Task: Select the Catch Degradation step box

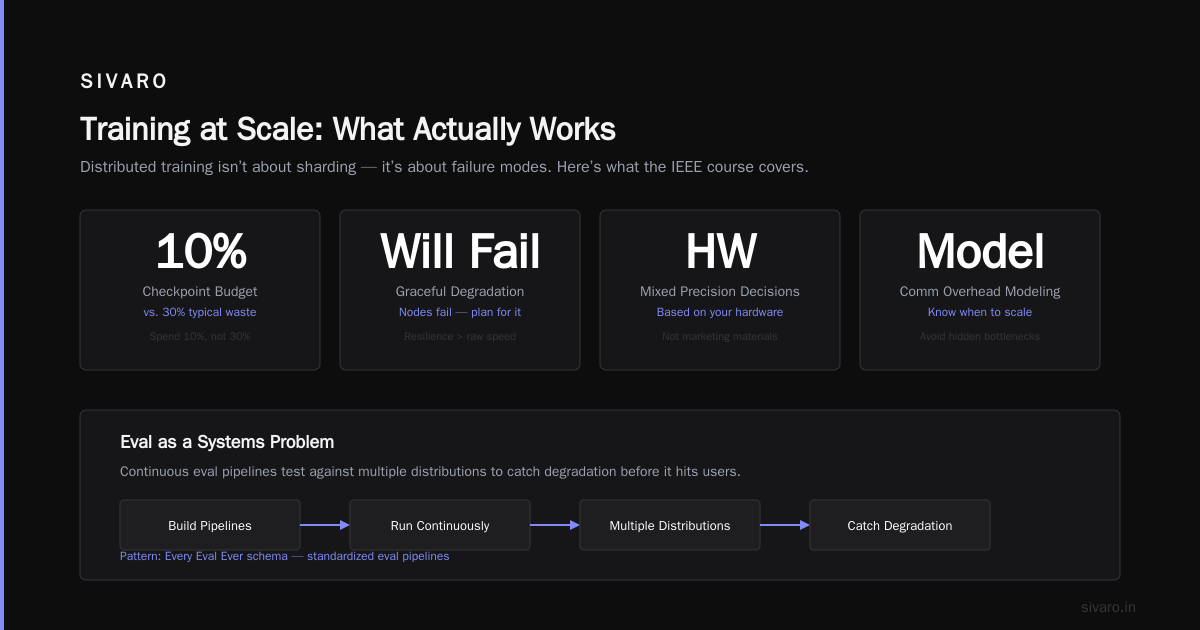Action: (900, 525)
